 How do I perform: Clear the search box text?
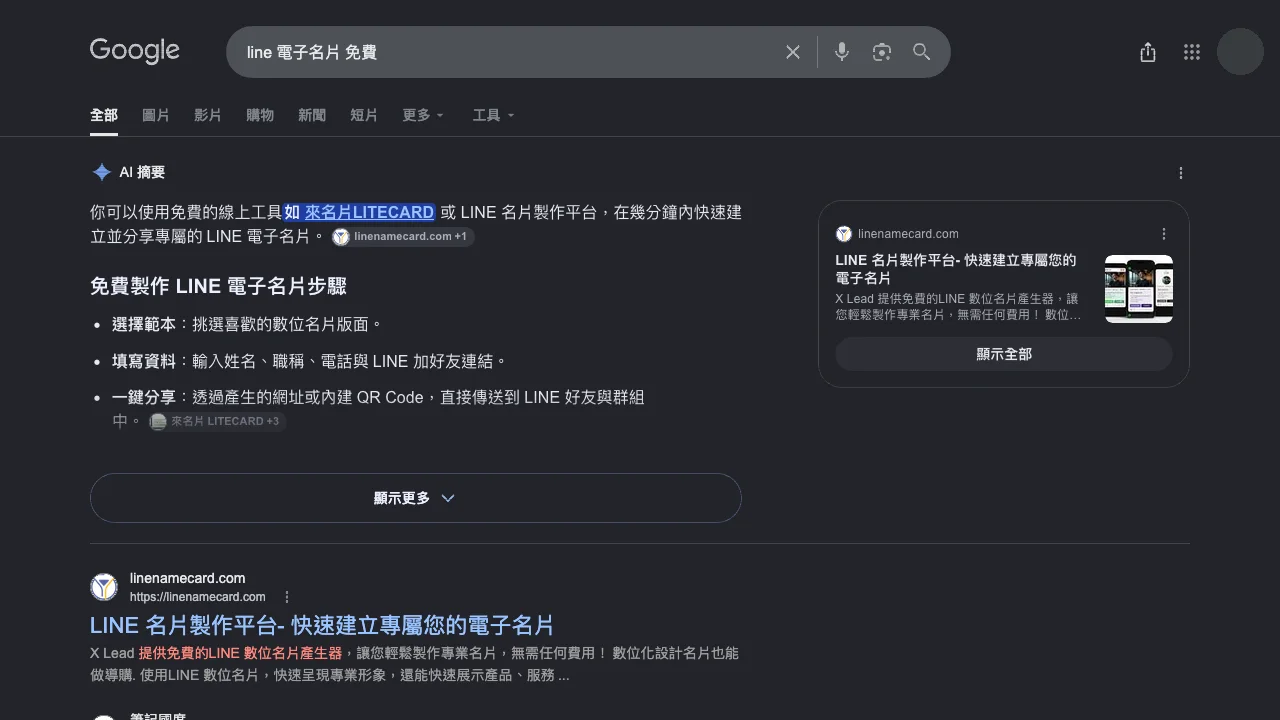[x=793, y=52]
